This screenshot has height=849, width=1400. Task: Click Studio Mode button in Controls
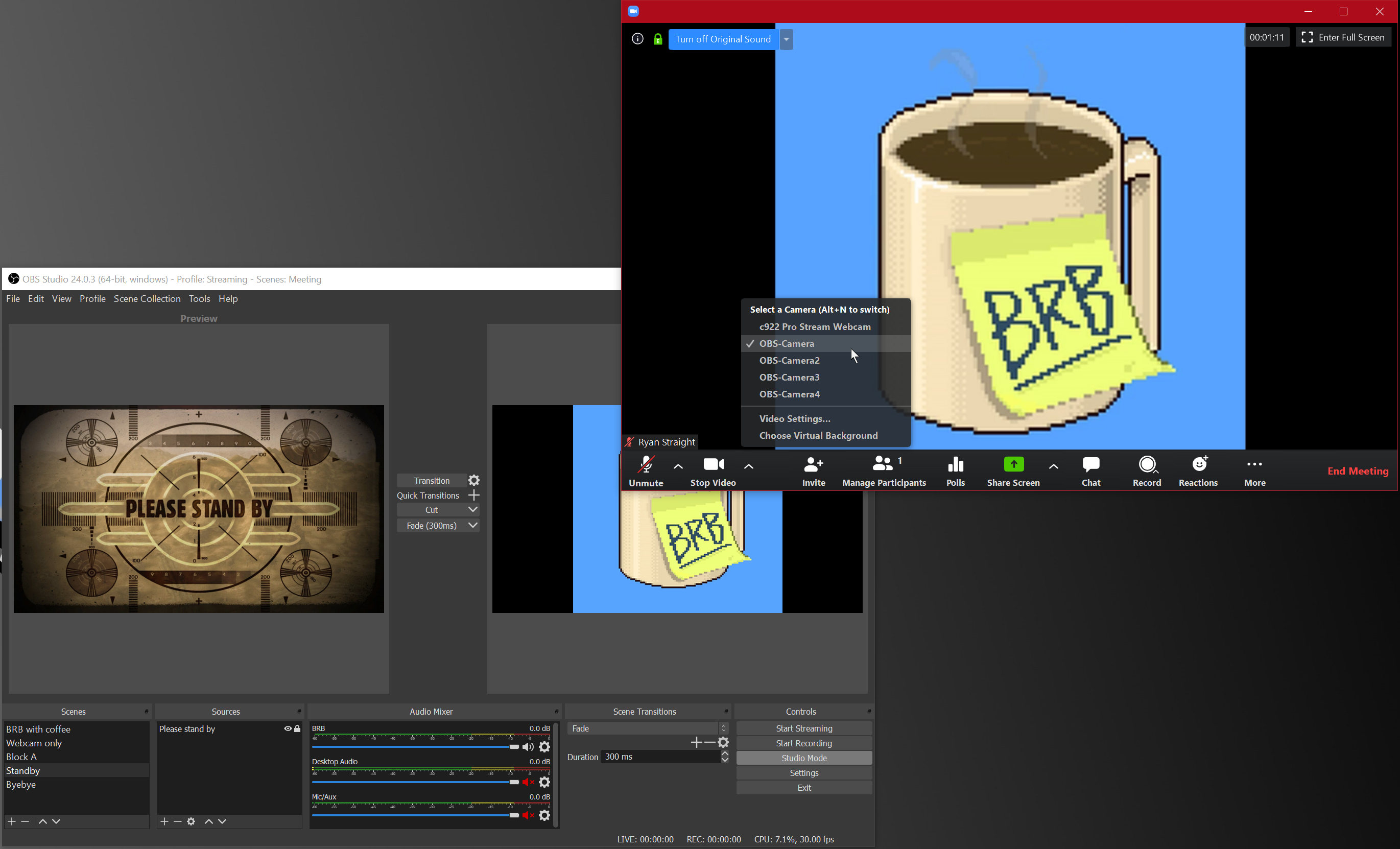pyautogui.click(x=804, y=758)
